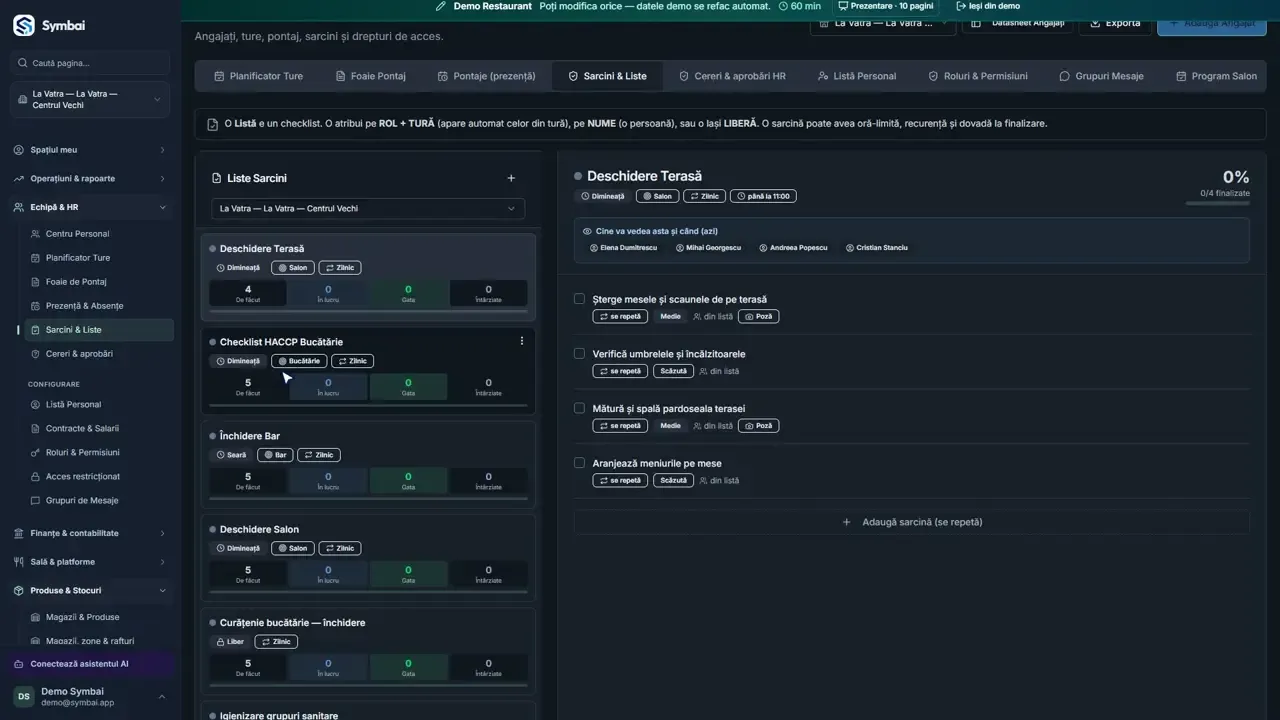Open the La Vatra Centrul Vechi sidebar selector
1280x720 pixels.
click(91, 100)
